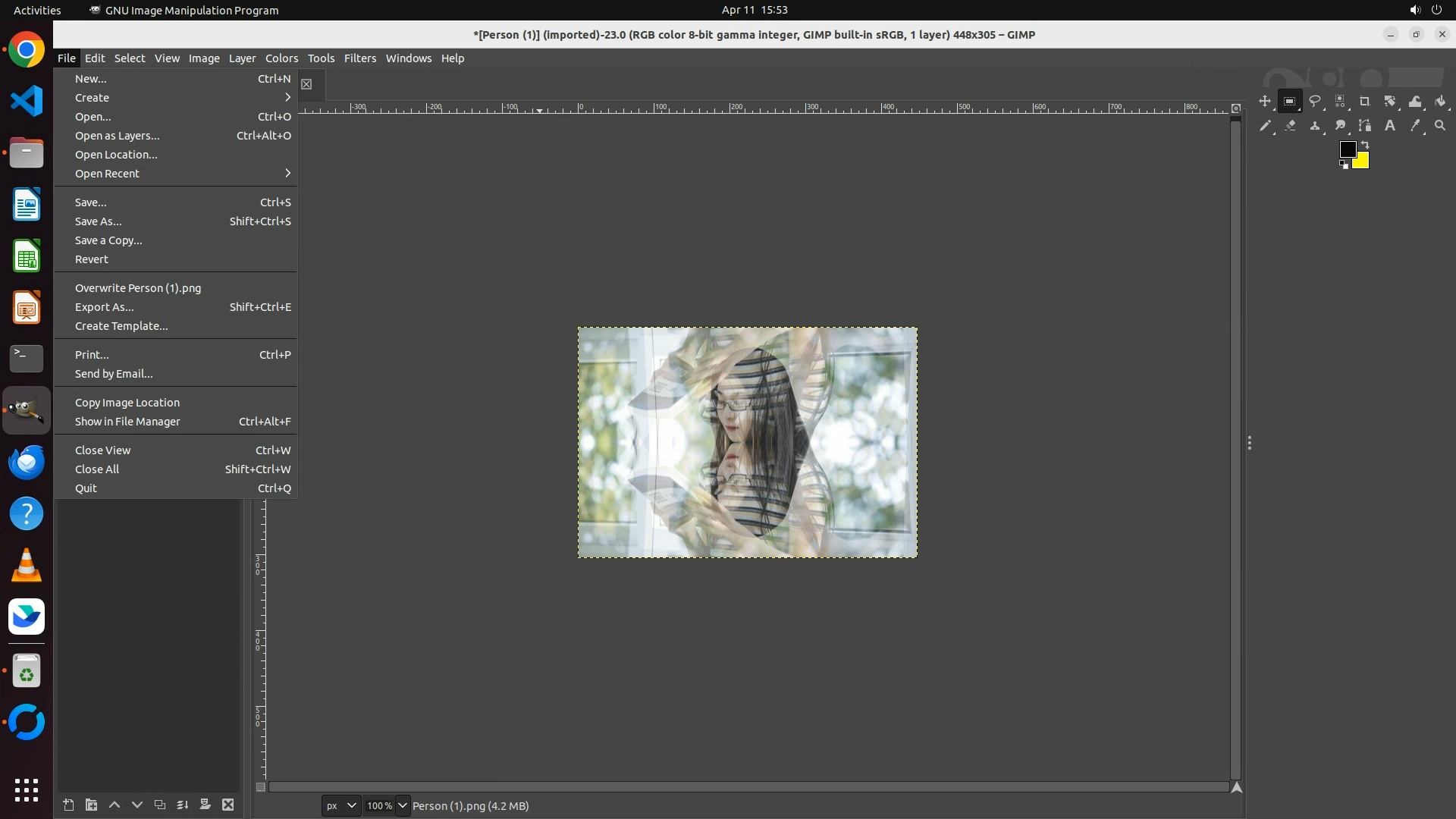Swap foreground and background colors
Screen dimensions: 1456x819
[x=1365, y=144]
